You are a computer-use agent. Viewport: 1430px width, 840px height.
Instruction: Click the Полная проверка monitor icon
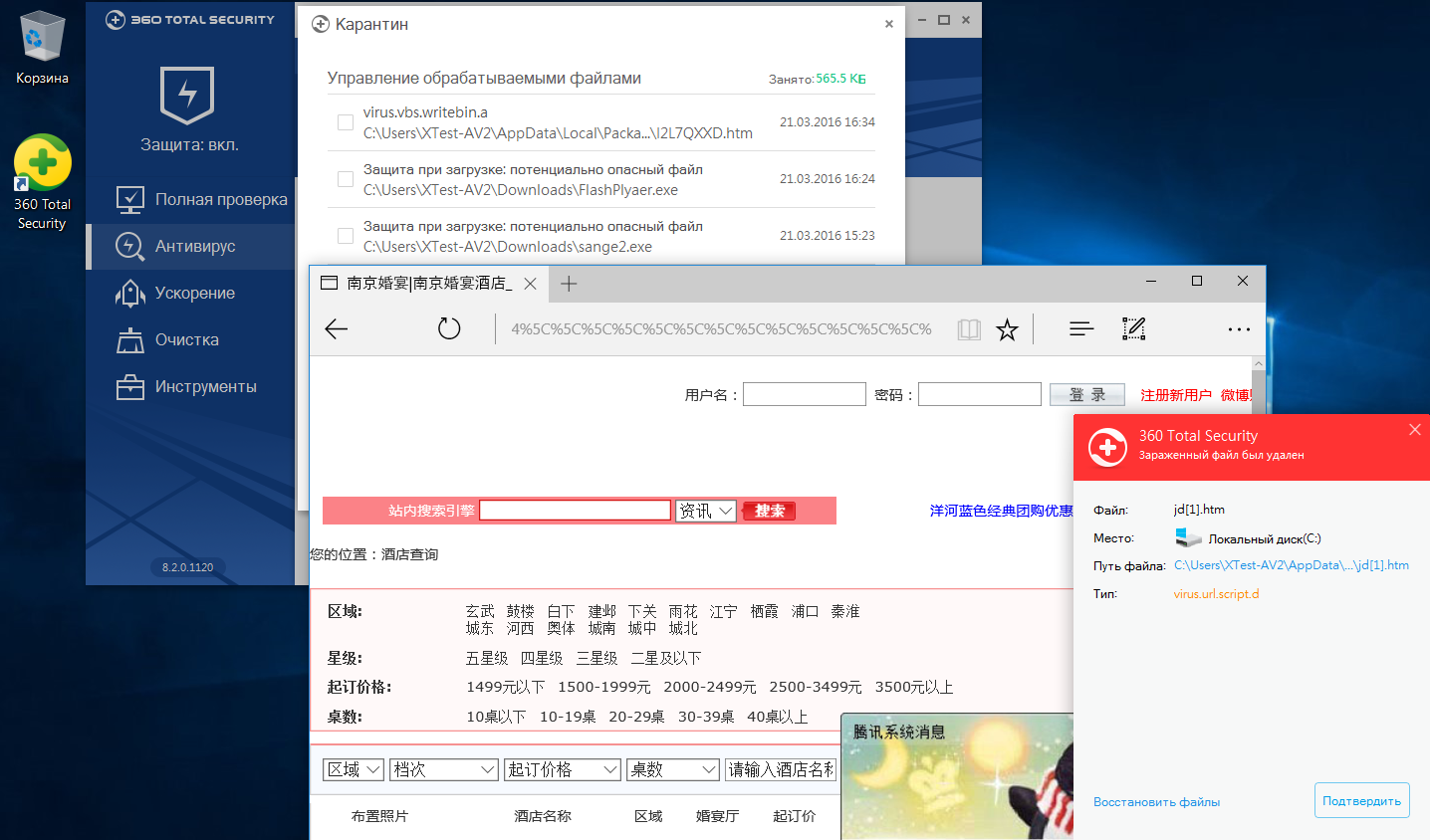129,200
